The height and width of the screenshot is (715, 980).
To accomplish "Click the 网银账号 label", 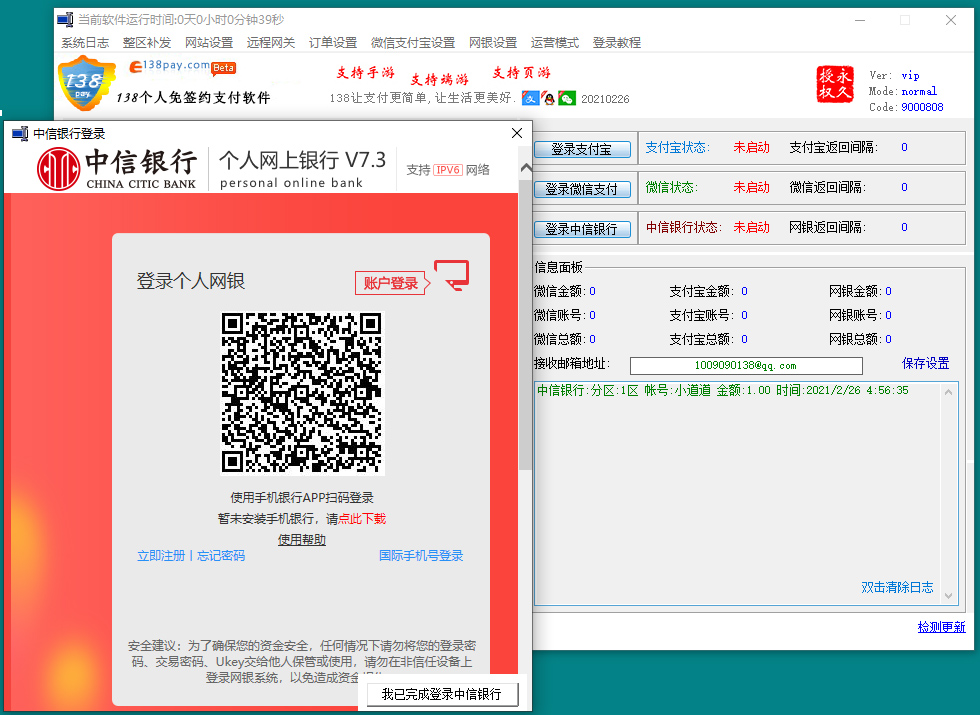I will [856, 315].
